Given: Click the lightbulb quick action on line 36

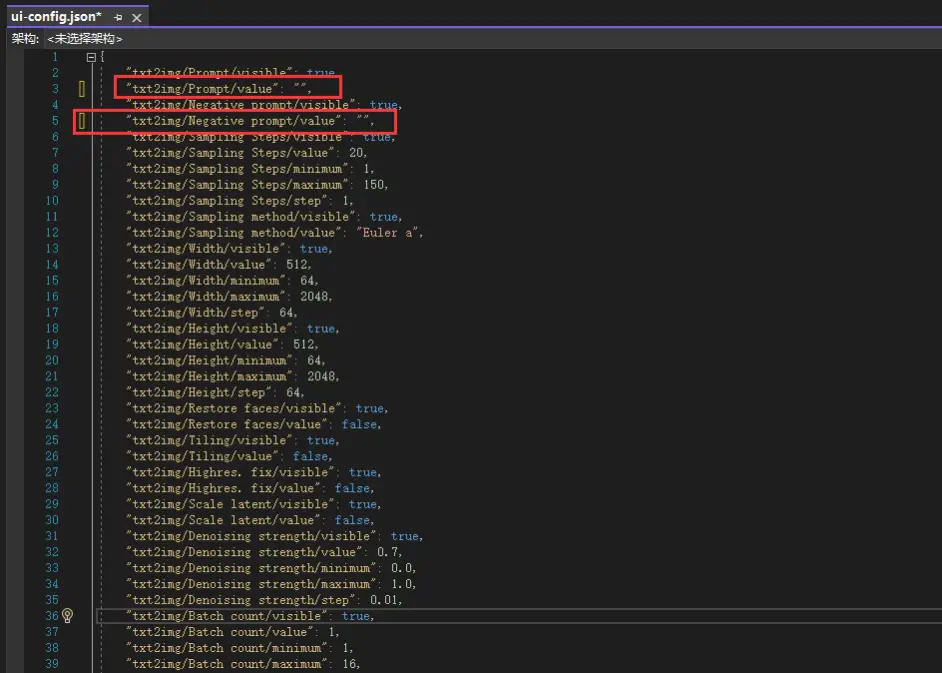Looking at the screenshot, I should (67, 615).
